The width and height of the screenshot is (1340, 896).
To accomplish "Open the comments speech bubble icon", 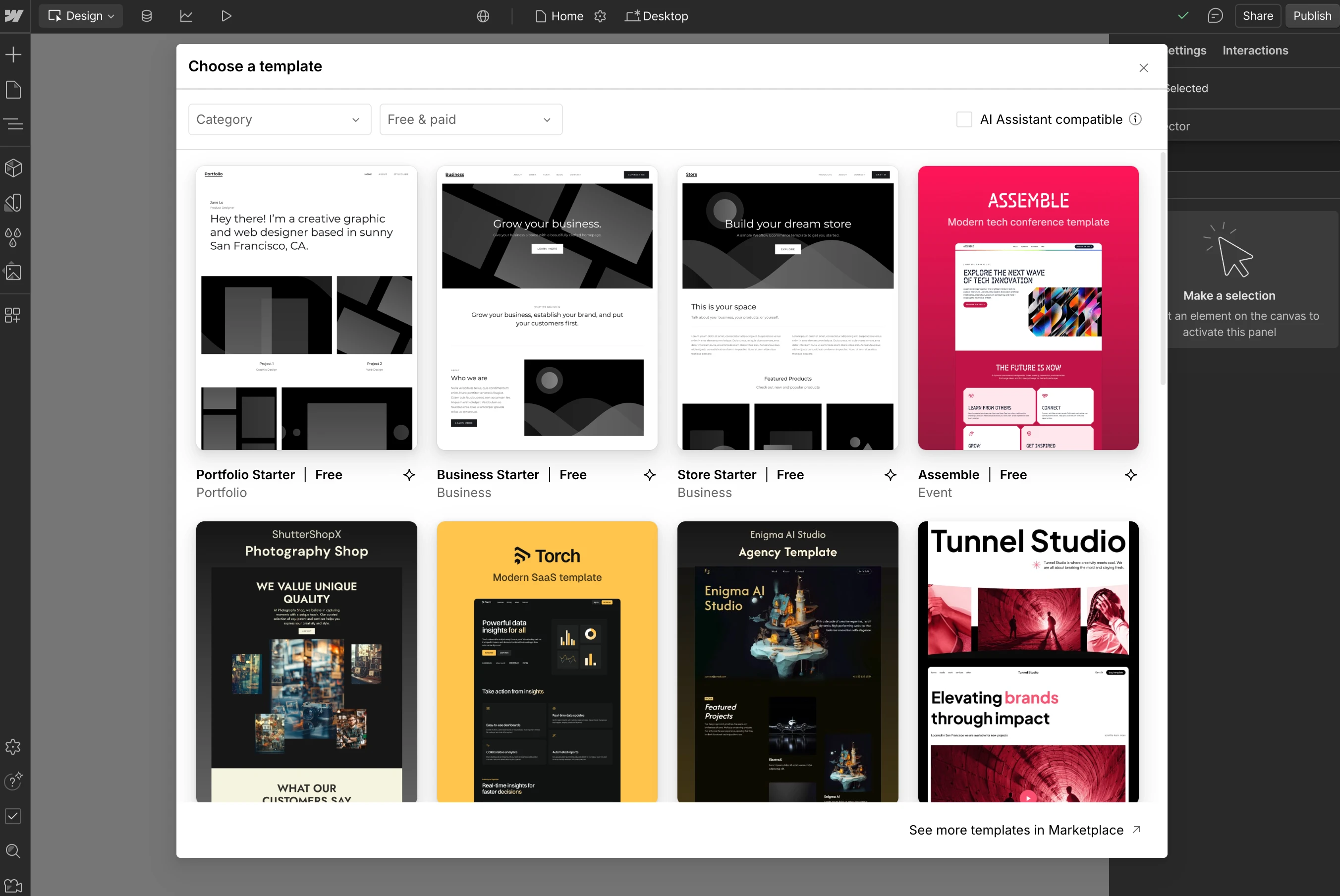I will (1215, 15).
